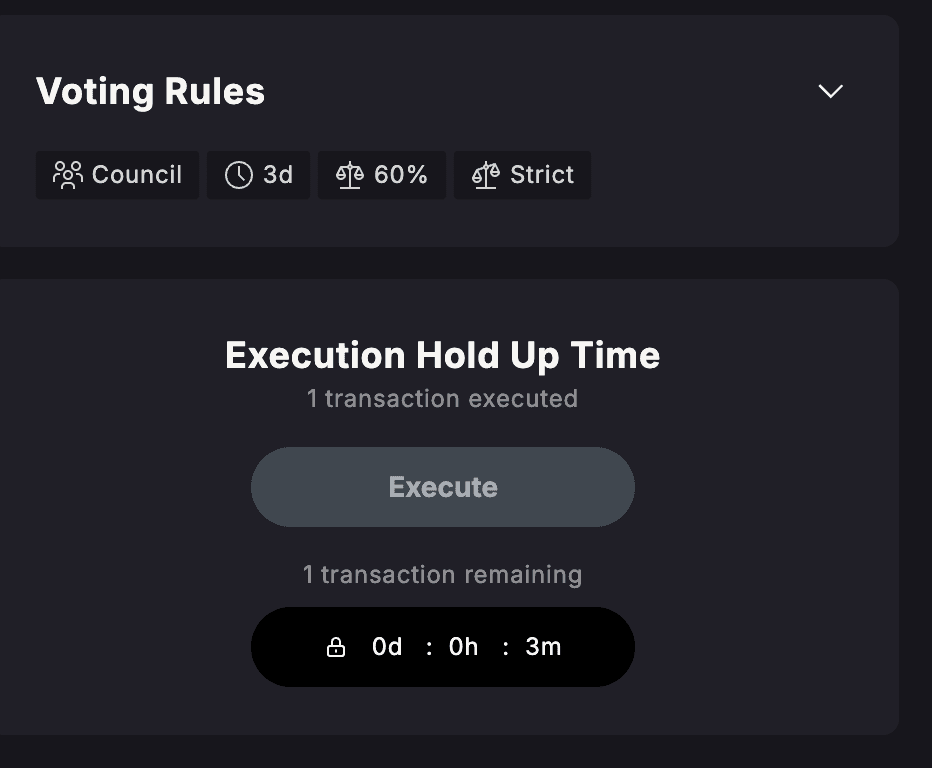Click the colon between 0h and 3m
932x768 pixels.
click(506, 648)
